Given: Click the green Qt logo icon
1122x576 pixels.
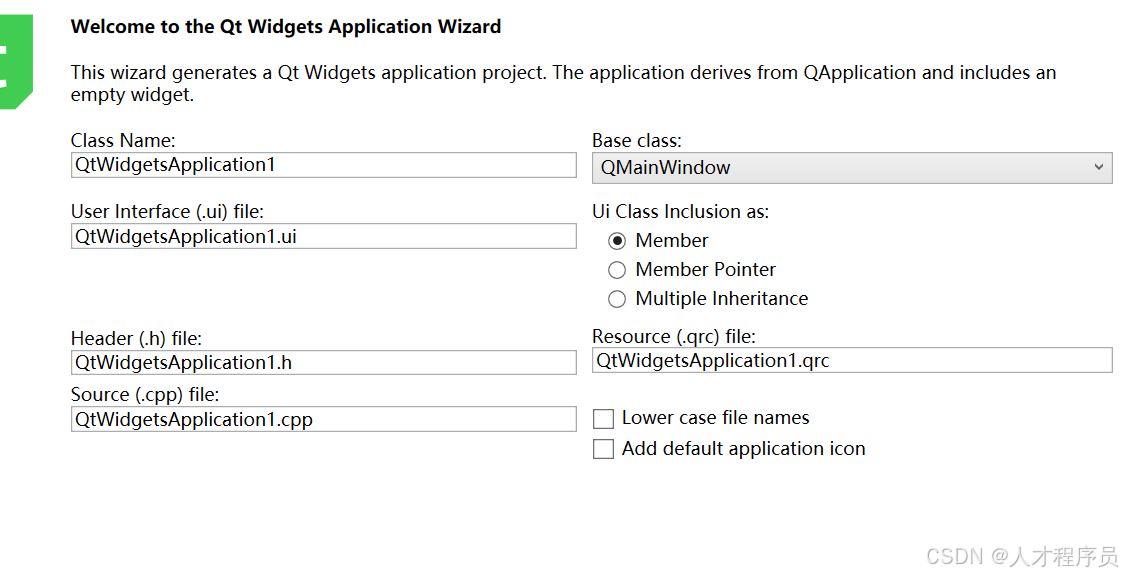Looking at the screenshot, I should click(14, 60).
